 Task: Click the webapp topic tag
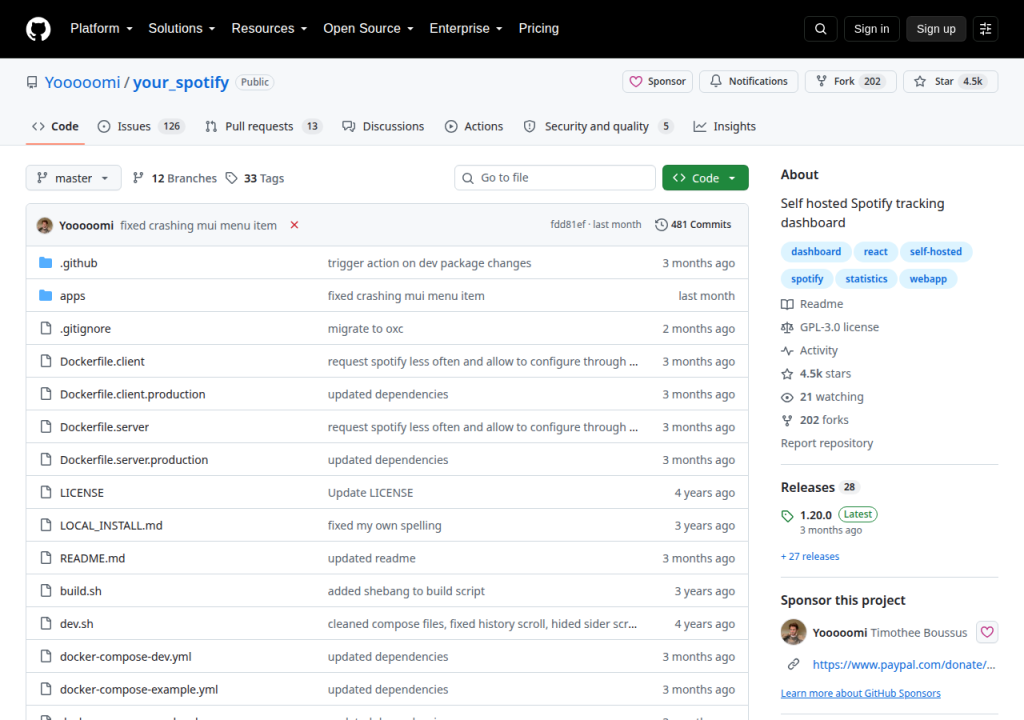coord(928,279)
